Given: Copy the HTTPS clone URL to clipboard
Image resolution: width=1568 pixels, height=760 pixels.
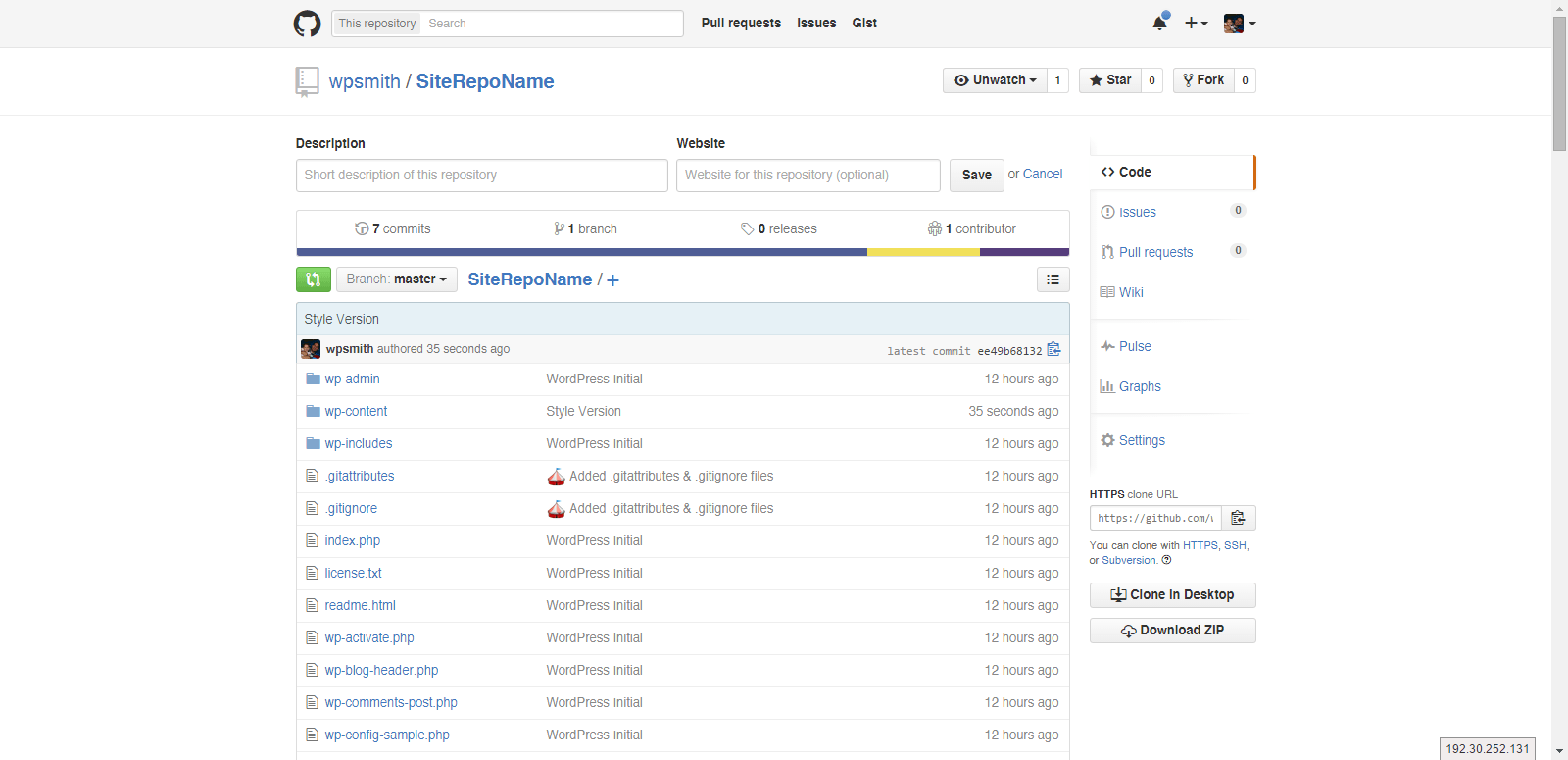Looking at the screenshot, I should click(1239, 518).
